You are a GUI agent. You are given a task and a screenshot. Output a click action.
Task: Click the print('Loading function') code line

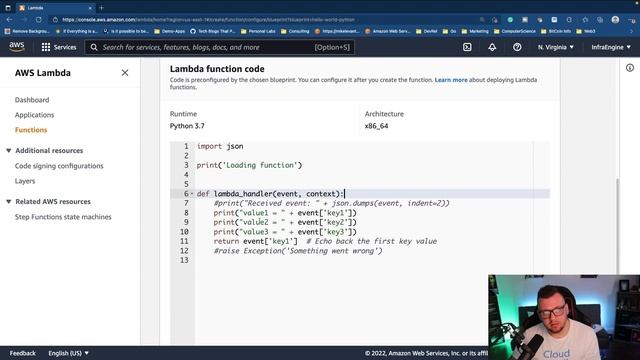[x=249, y=165]
